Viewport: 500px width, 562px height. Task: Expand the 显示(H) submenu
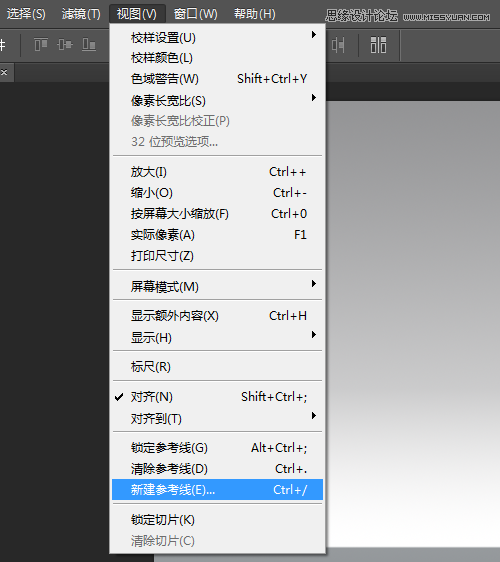pos(217,338)
